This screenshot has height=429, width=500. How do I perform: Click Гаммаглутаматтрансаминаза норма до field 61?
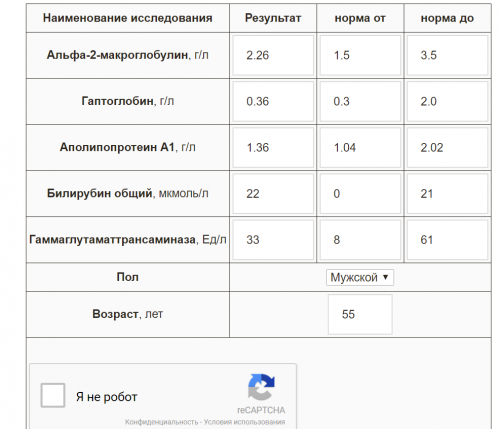447,240
